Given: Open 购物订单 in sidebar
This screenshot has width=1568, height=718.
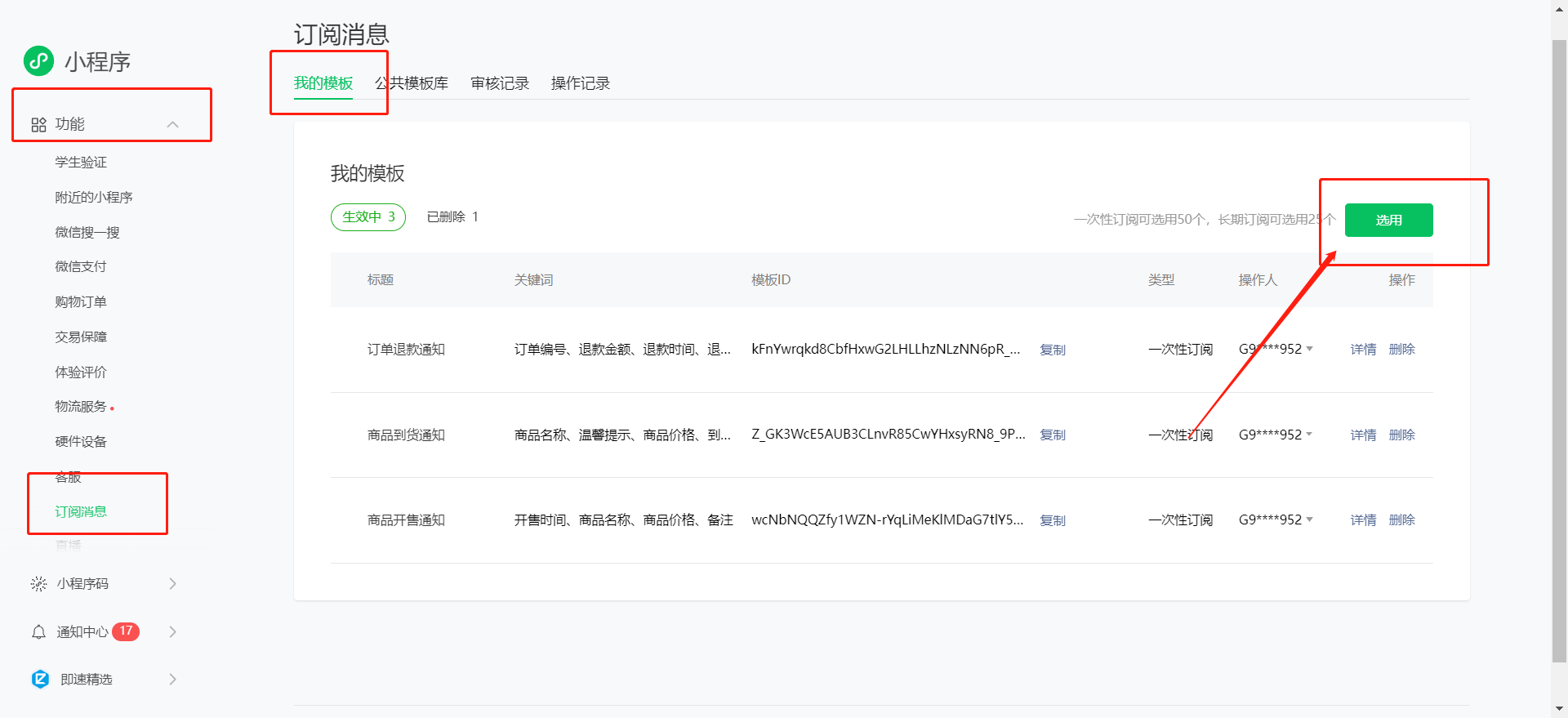Looking at the screenshot, I should pos(81,302).
